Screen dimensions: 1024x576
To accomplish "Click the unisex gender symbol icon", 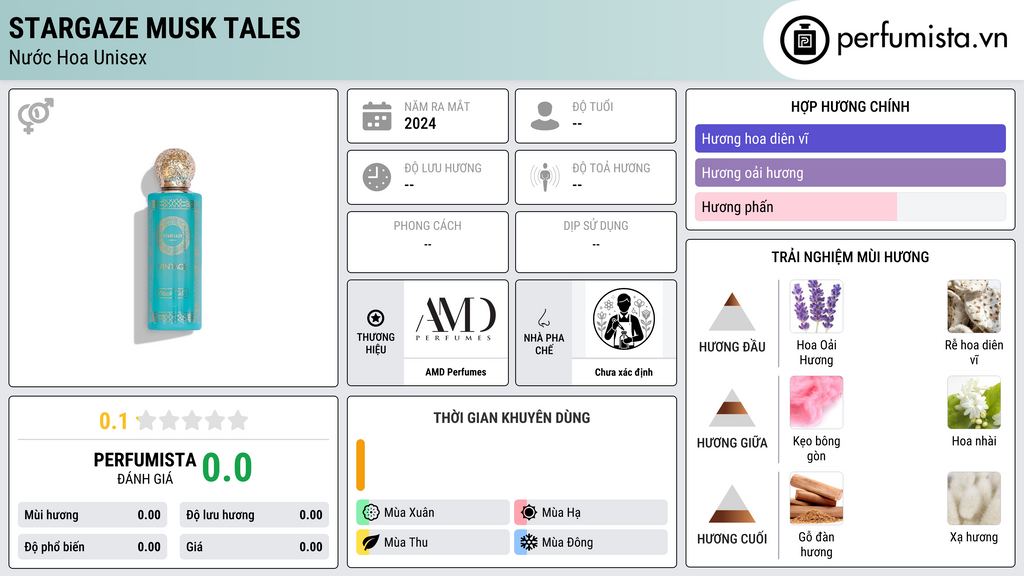I will tap(36, 116).
